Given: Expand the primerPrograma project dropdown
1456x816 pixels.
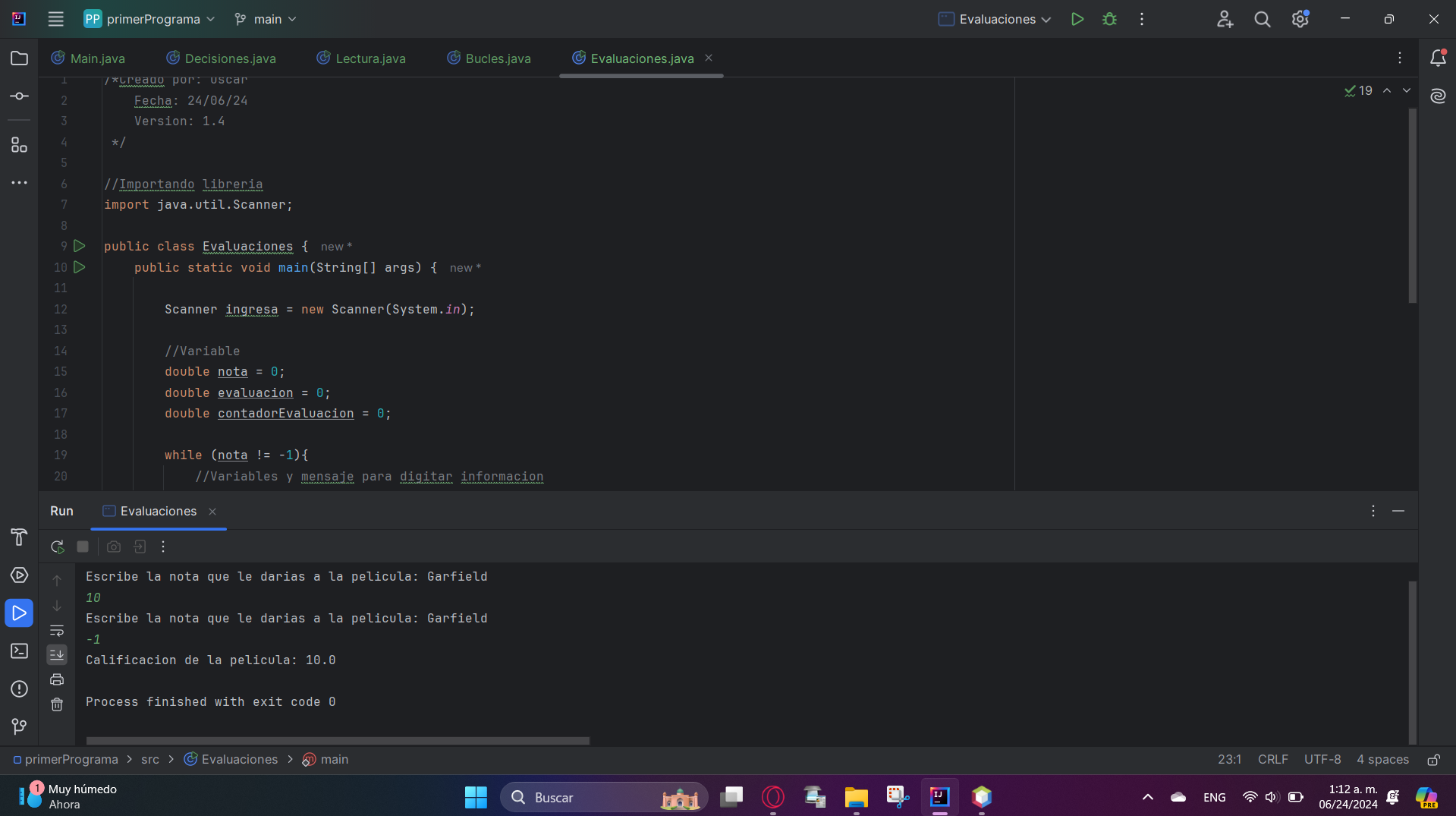Looking at the screenshot, I should 149,19.
